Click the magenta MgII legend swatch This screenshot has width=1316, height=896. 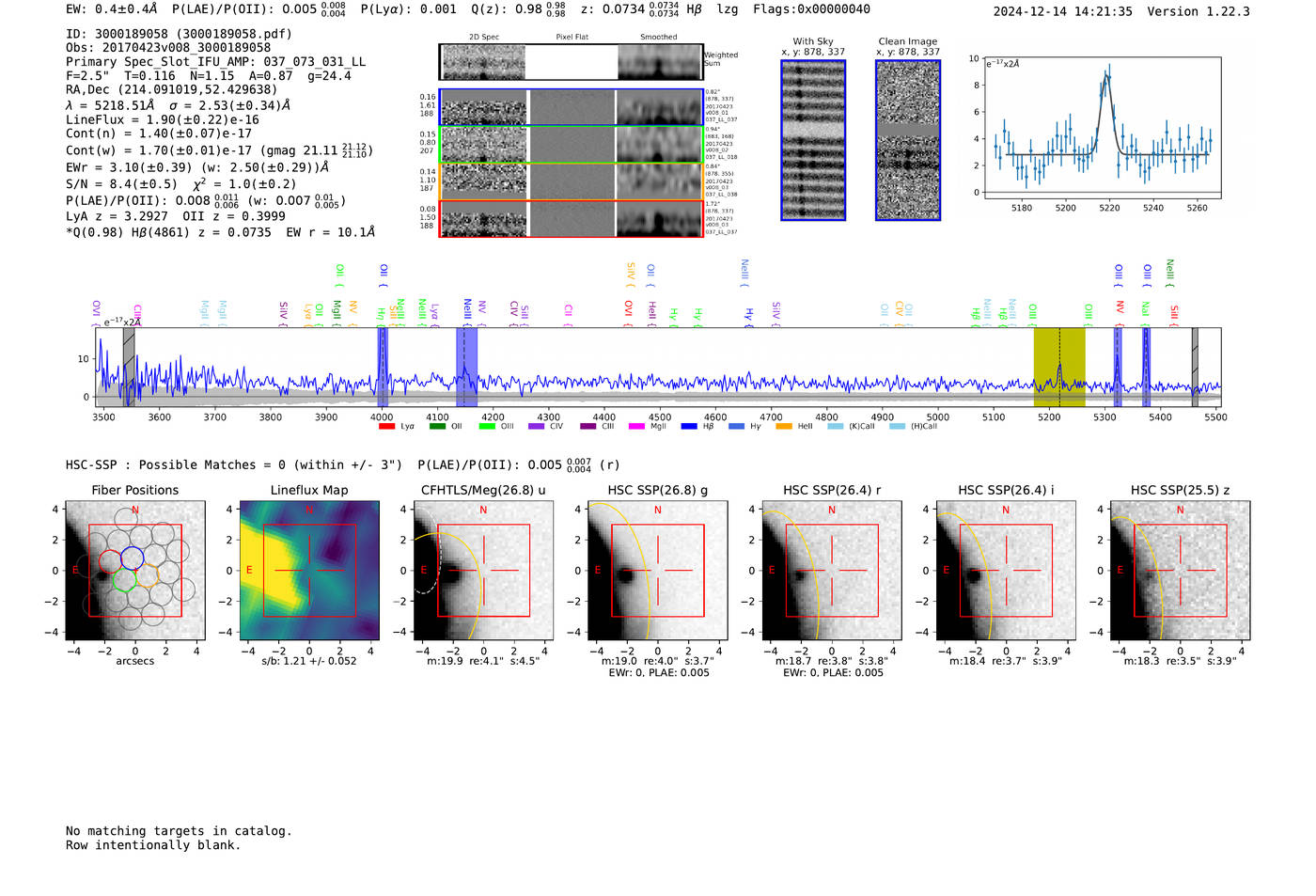click(x=636, y=427)
